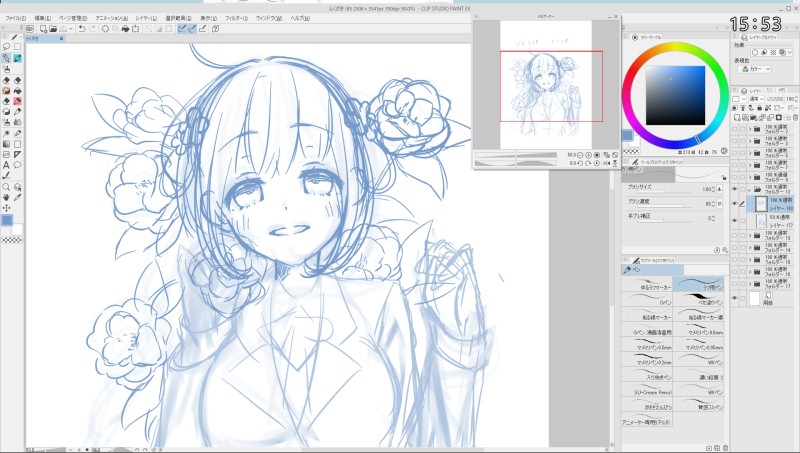Hide folder フォルダー 12 using its eye
This screenshot has height=453, width=800.
735,189
